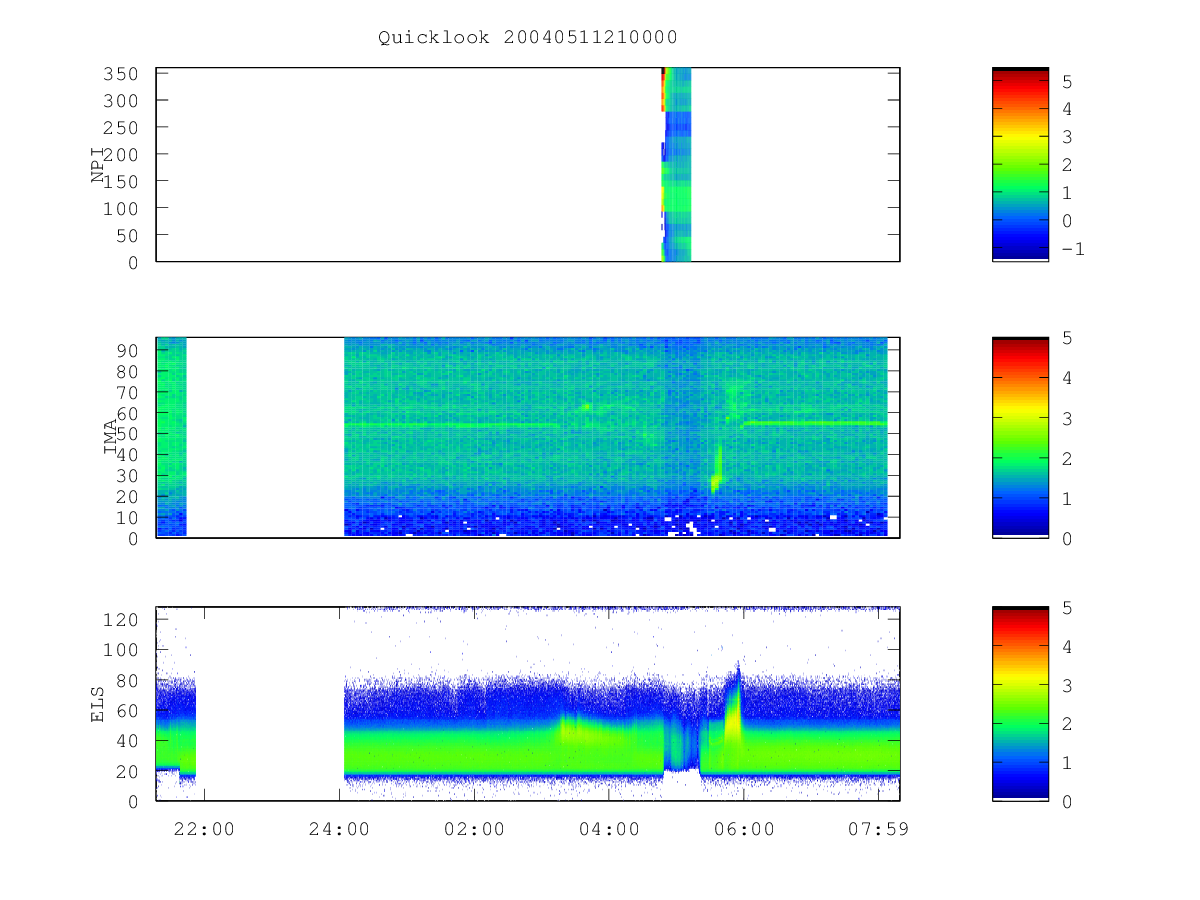Image resolution: width=1200 pixels, height=900 pixels.
Task: Click the ELS color scale bar
Action: coord(1020,703)
